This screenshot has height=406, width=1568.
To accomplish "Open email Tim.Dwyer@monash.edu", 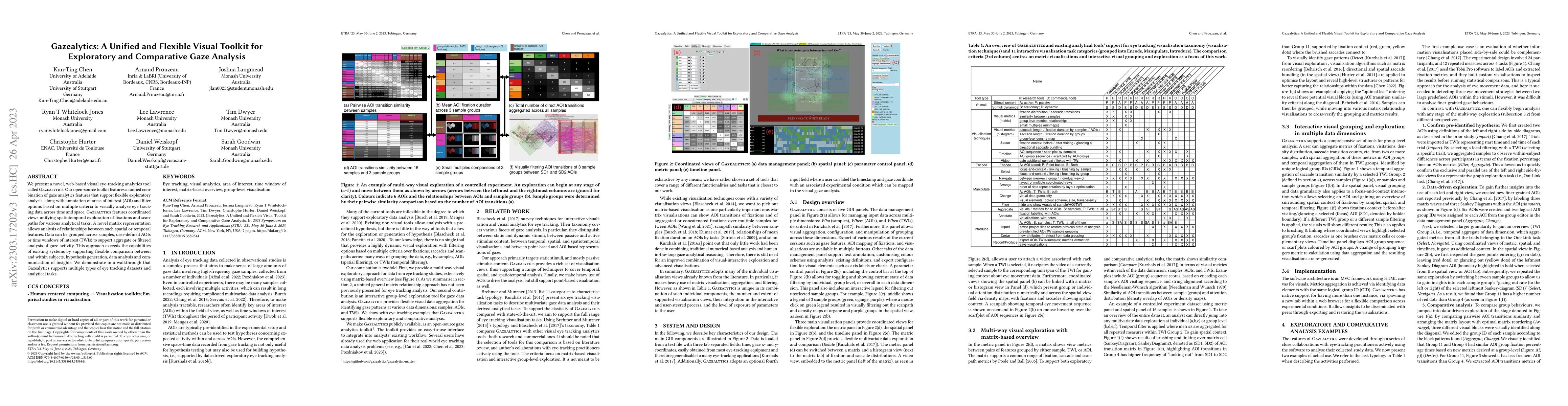I will (241, 130).
